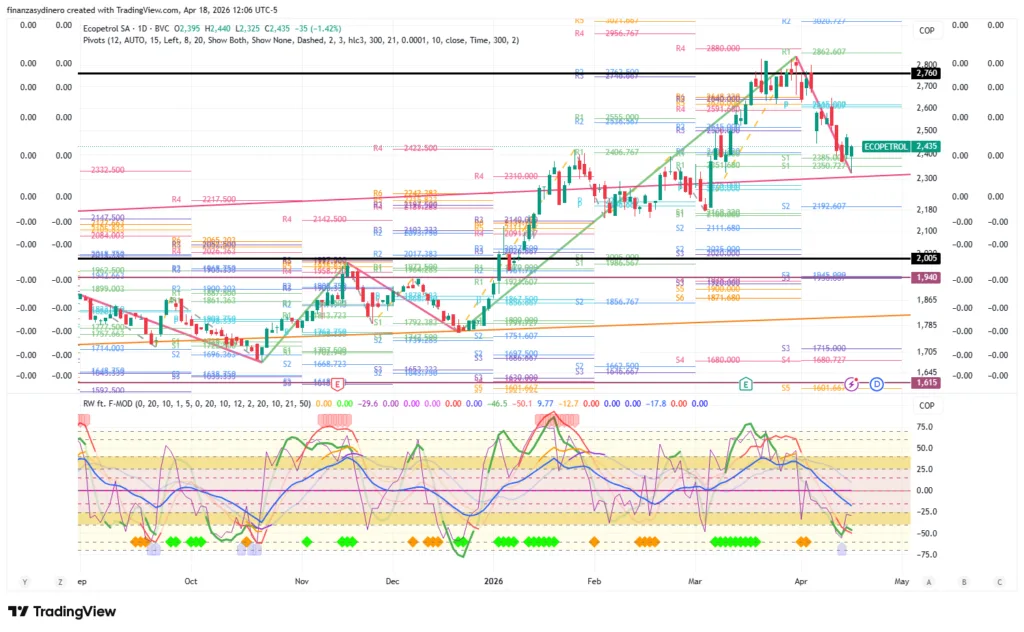This screenshot has width=1024, height=632.
Task: Open the COP currency selector on price chart
Action: 926,31
